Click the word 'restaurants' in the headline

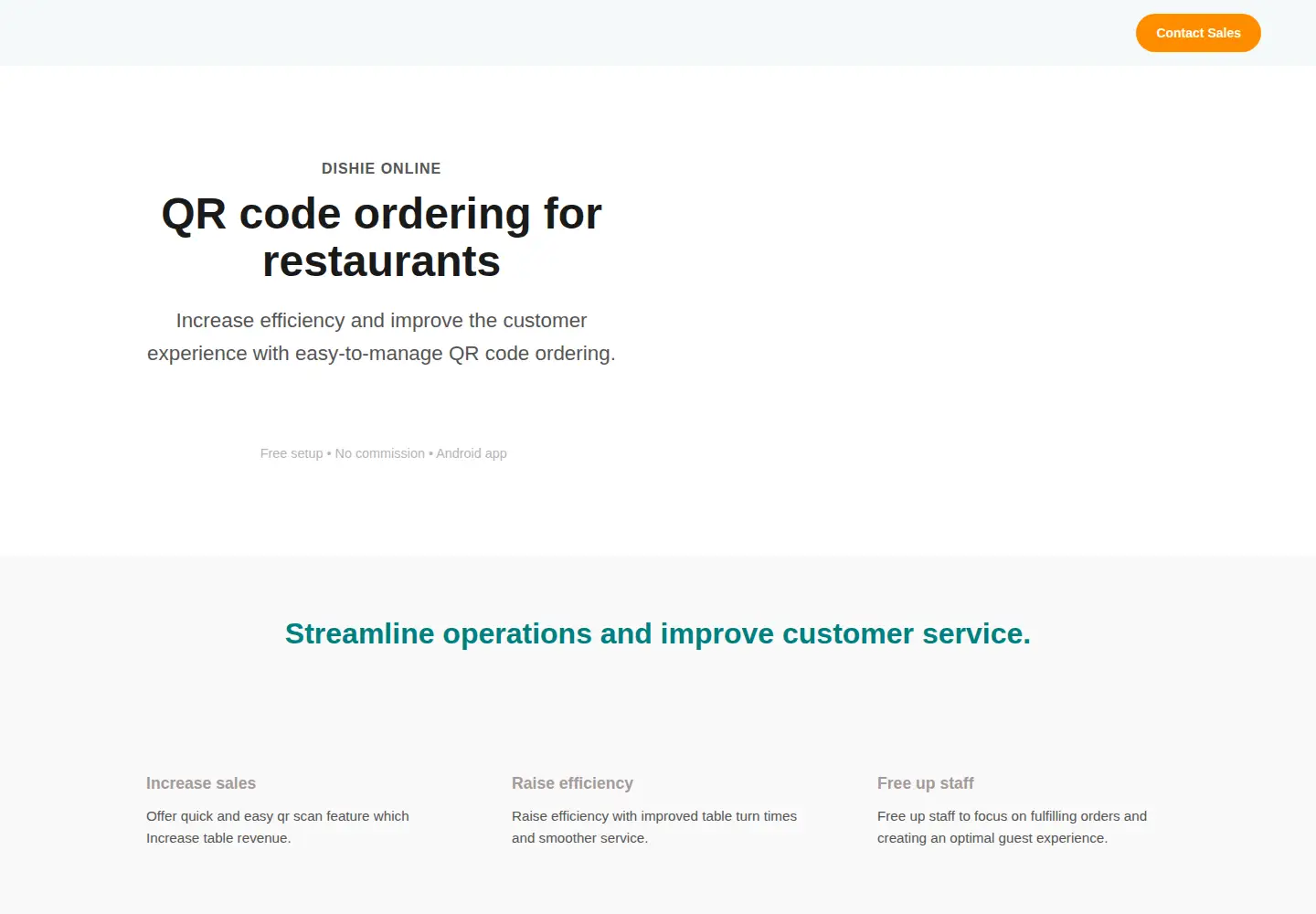[381, 261]
